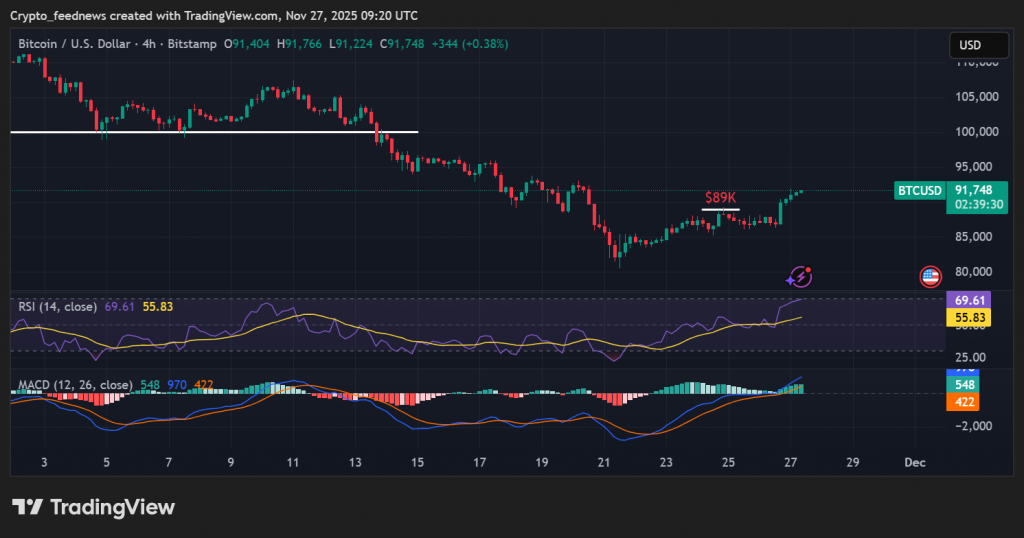Screen dimensions: 1024x538
Task: Click the US flag economic event icon
Action: coord(930,277)
